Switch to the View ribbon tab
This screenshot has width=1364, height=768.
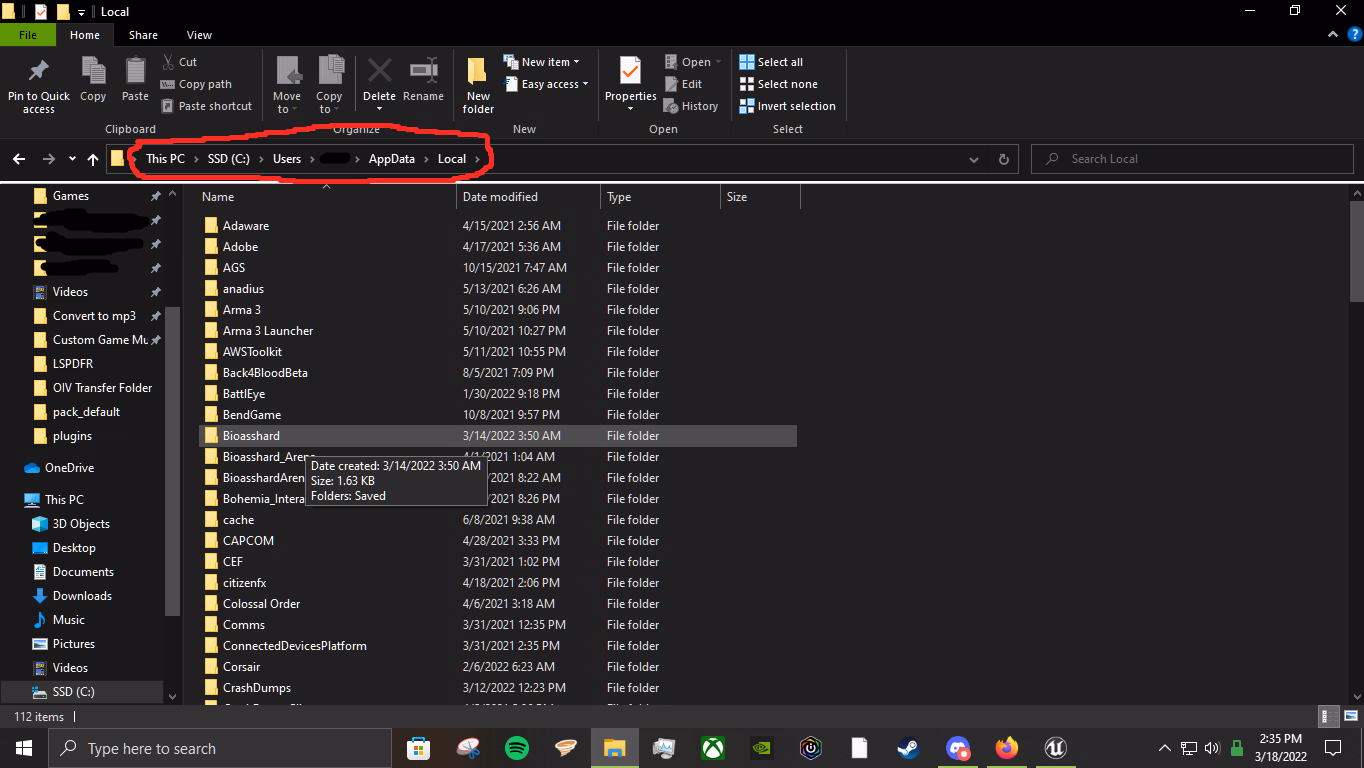coord(199,35)
